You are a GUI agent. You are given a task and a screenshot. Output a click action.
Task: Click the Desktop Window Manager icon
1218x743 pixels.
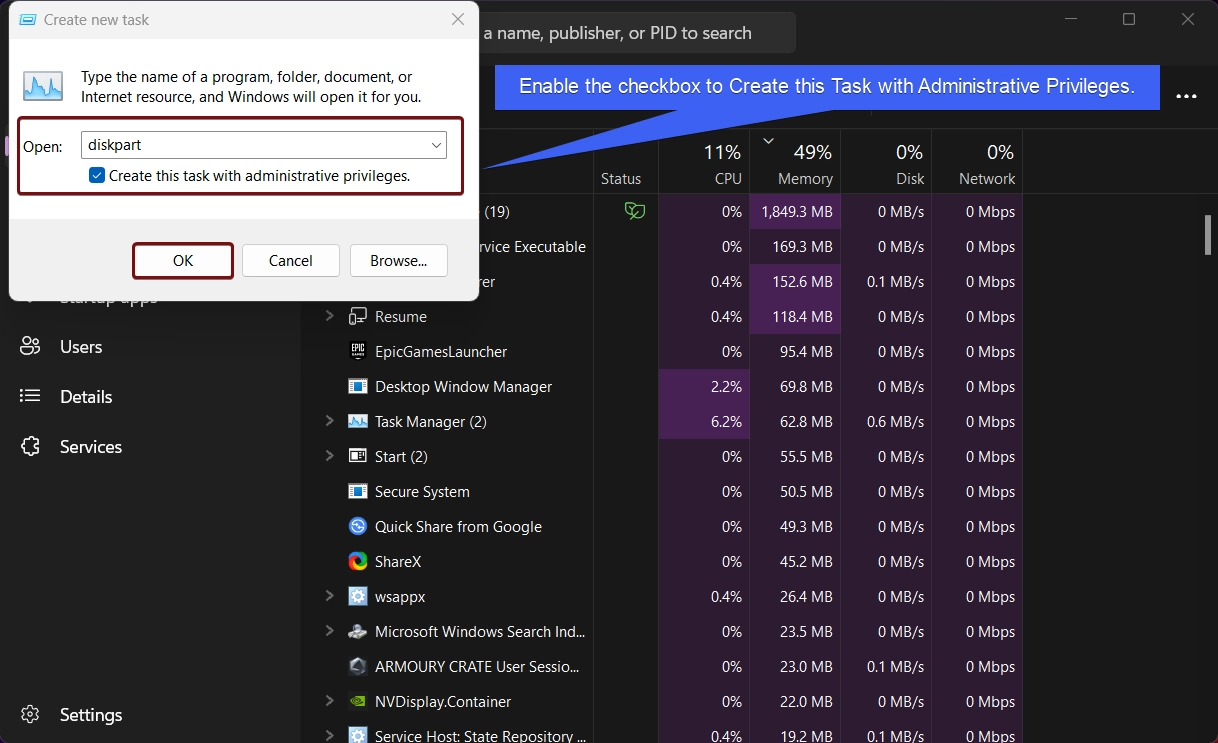(x=358, y=387)
